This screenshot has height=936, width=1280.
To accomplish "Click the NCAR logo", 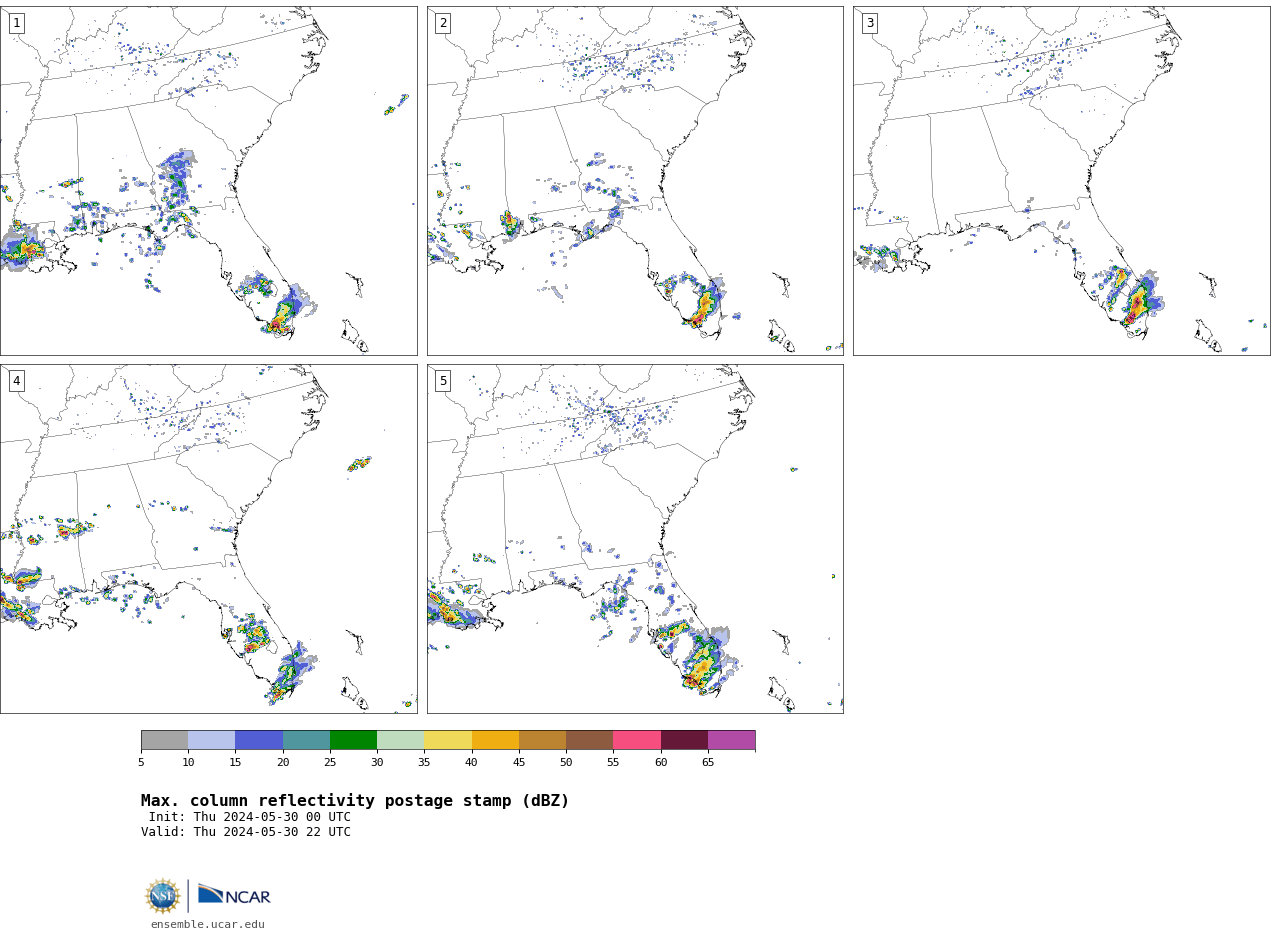I will [234, 896].
